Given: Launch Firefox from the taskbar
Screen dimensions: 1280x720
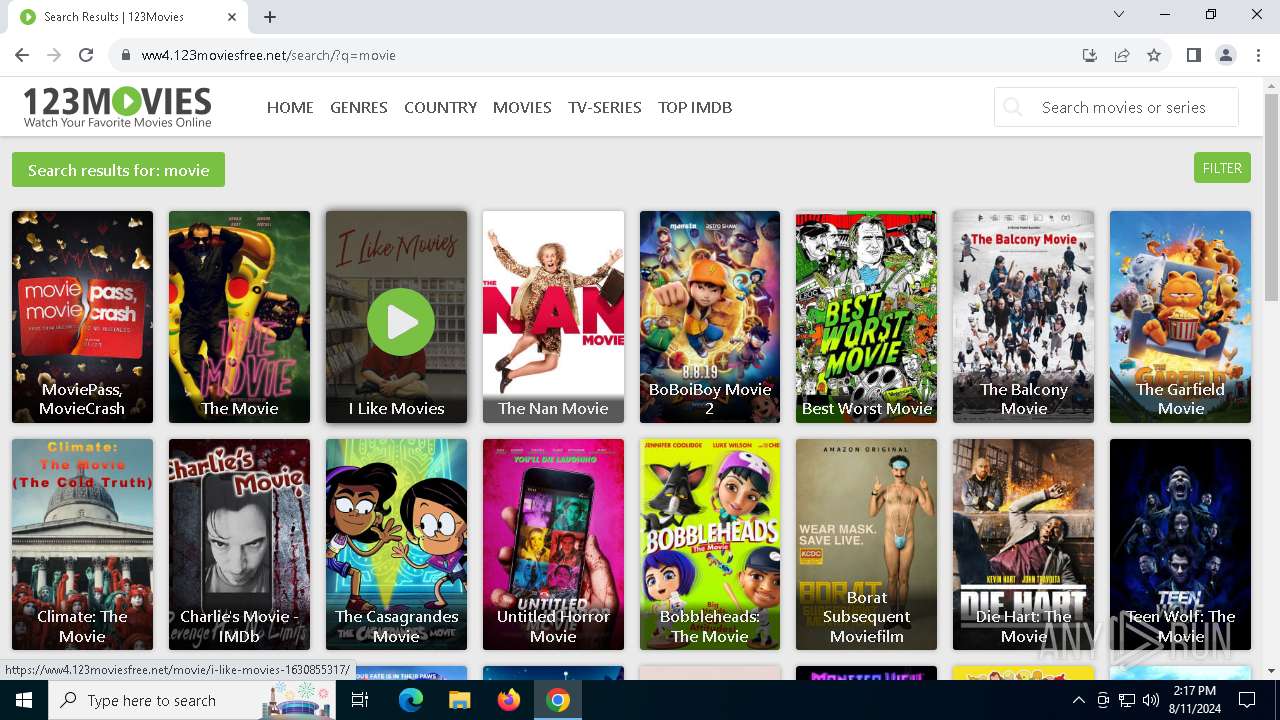Looking at the screenshot, I should click(509, 700).
